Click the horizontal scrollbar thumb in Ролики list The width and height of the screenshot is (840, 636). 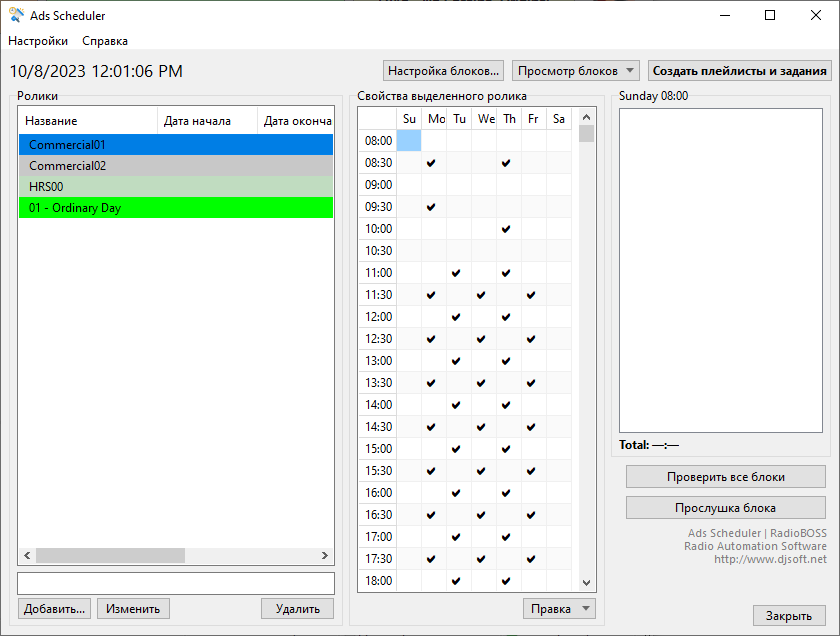coord(110,556)
